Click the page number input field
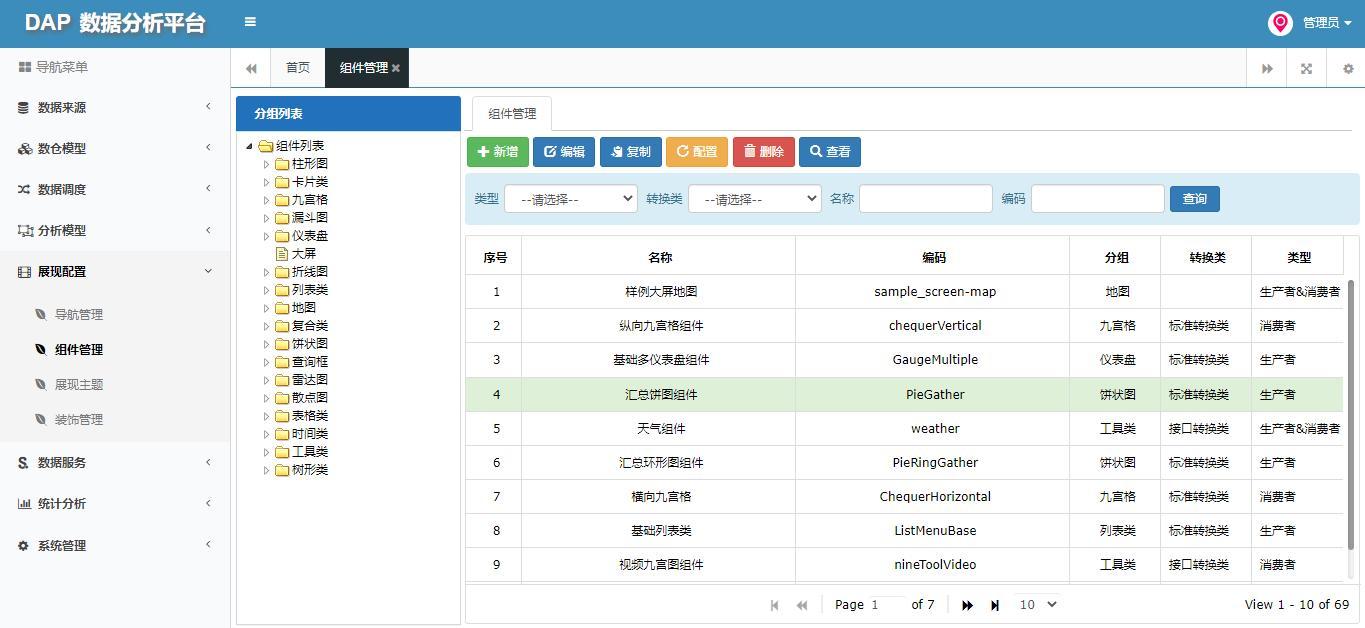The width and height of the screenshot is (1365, 628). [x=886, y=604]
